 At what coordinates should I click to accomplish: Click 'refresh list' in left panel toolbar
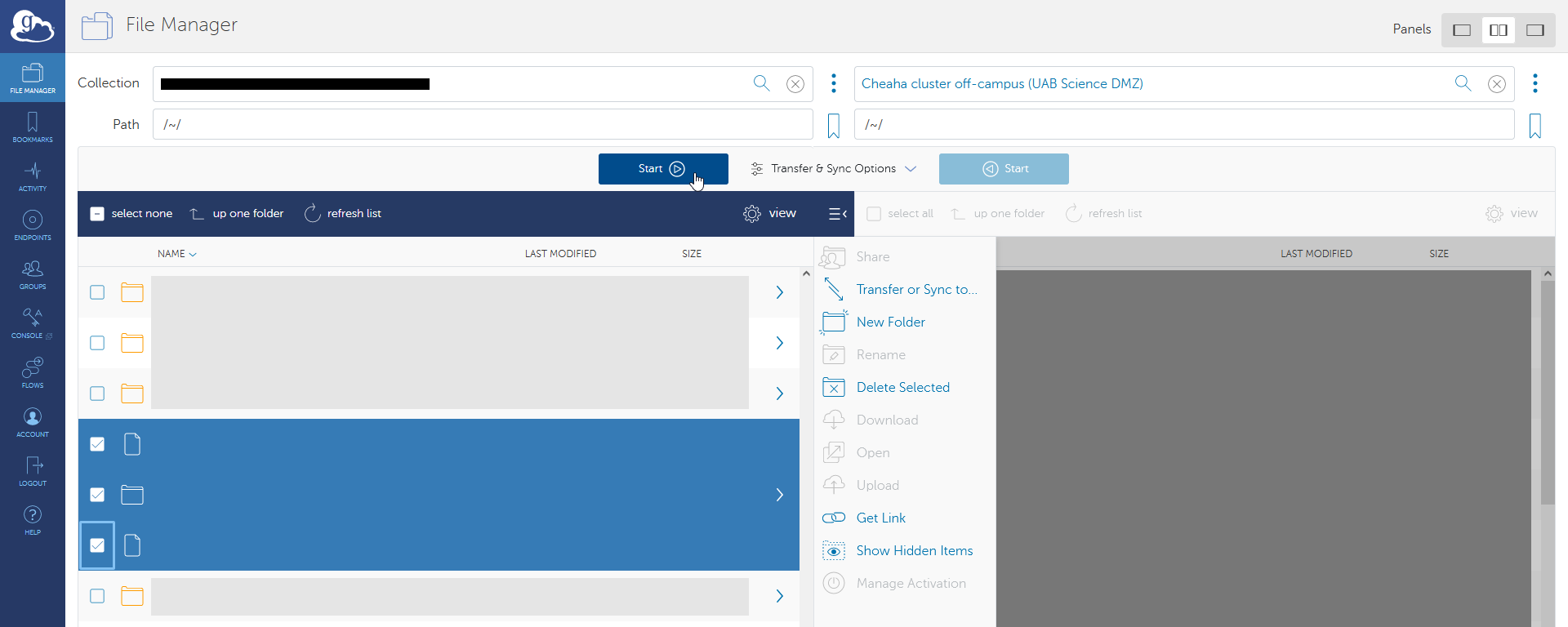[343, 214]
